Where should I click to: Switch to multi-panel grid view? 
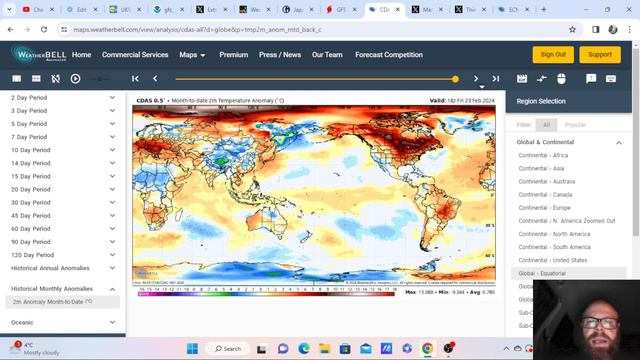click(36, 78)
